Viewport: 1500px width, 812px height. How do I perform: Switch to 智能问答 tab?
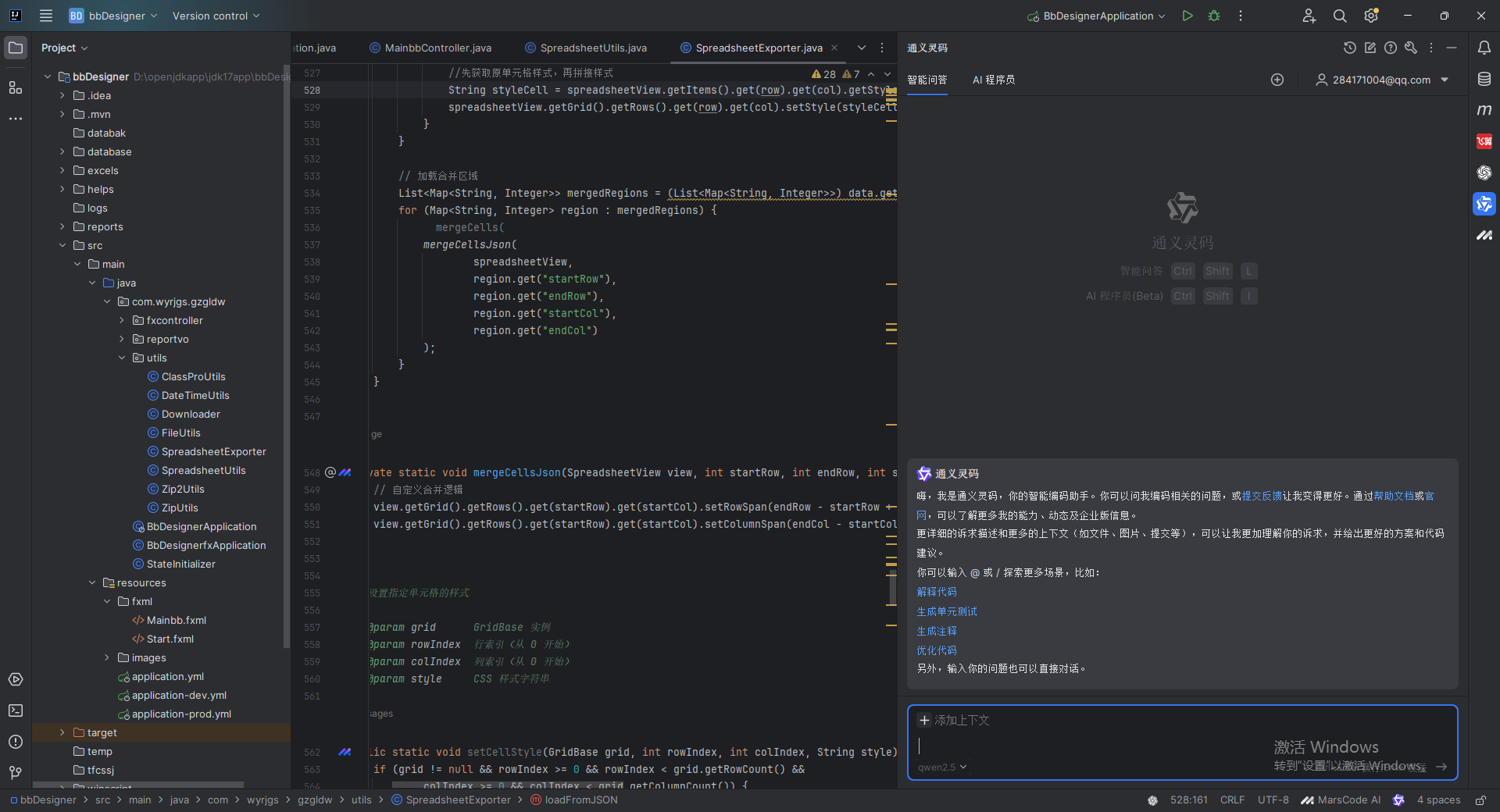click(927, 80)
